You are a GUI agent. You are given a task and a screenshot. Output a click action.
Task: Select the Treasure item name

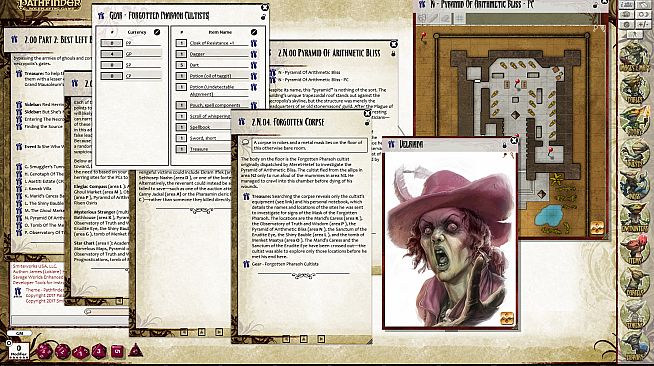pos(199,149)
